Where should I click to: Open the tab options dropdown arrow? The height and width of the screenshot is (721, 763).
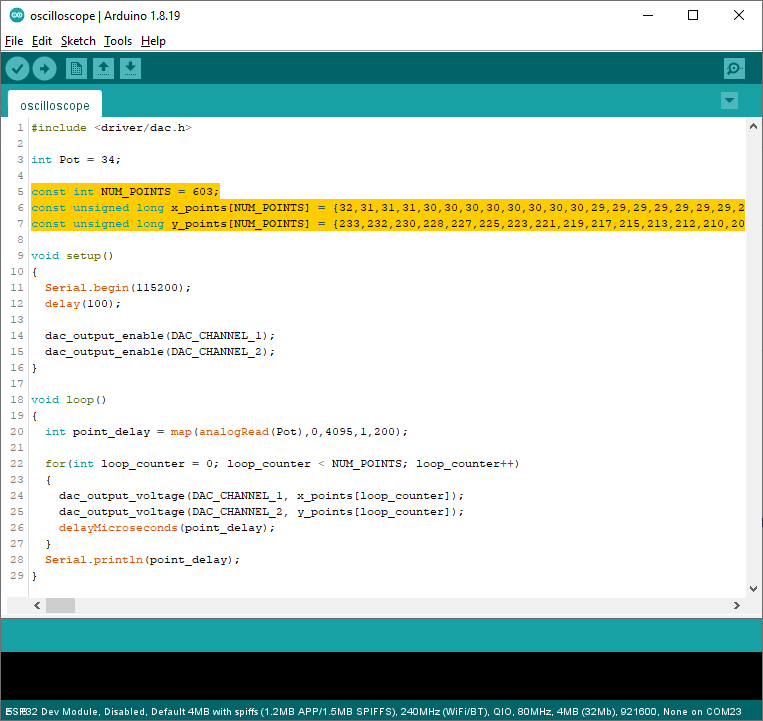729,101
